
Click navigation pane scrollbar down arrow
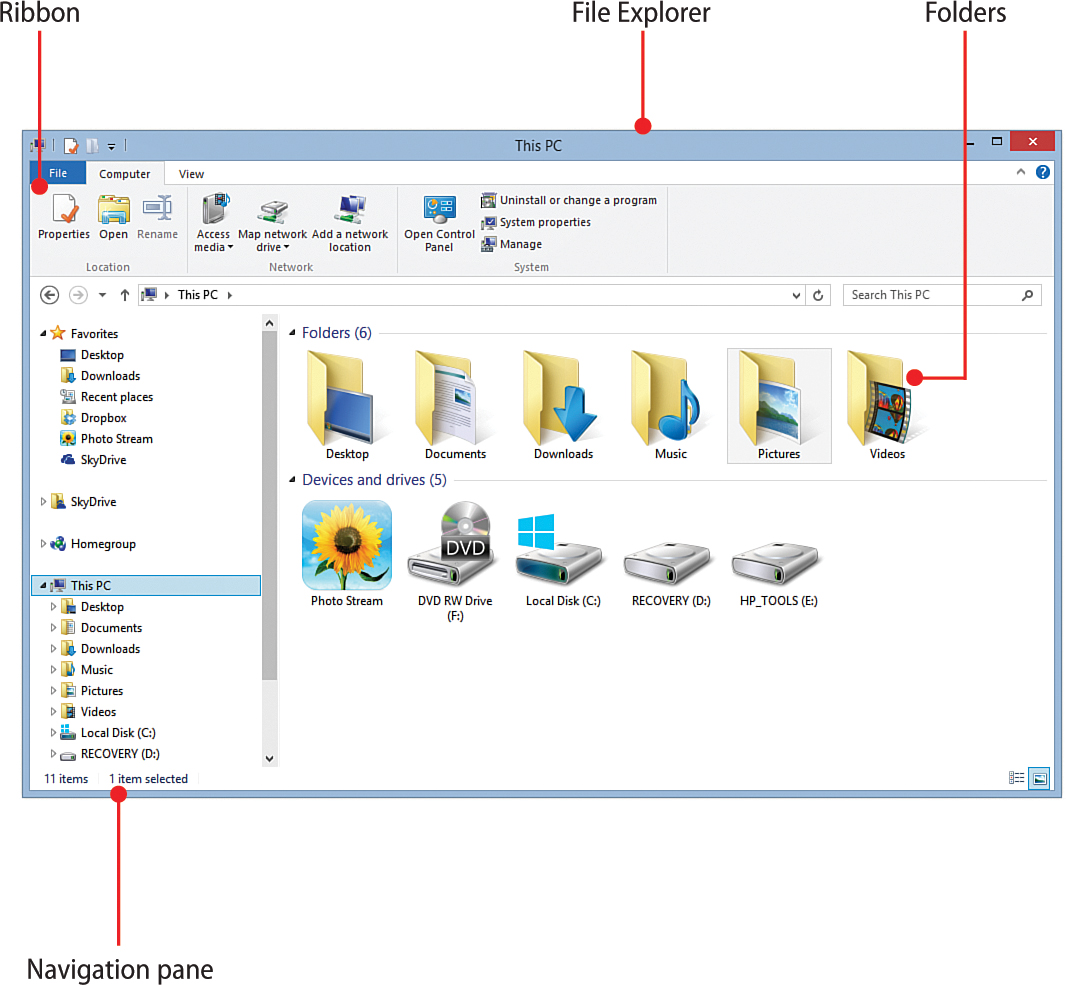[x=270, y=759]
